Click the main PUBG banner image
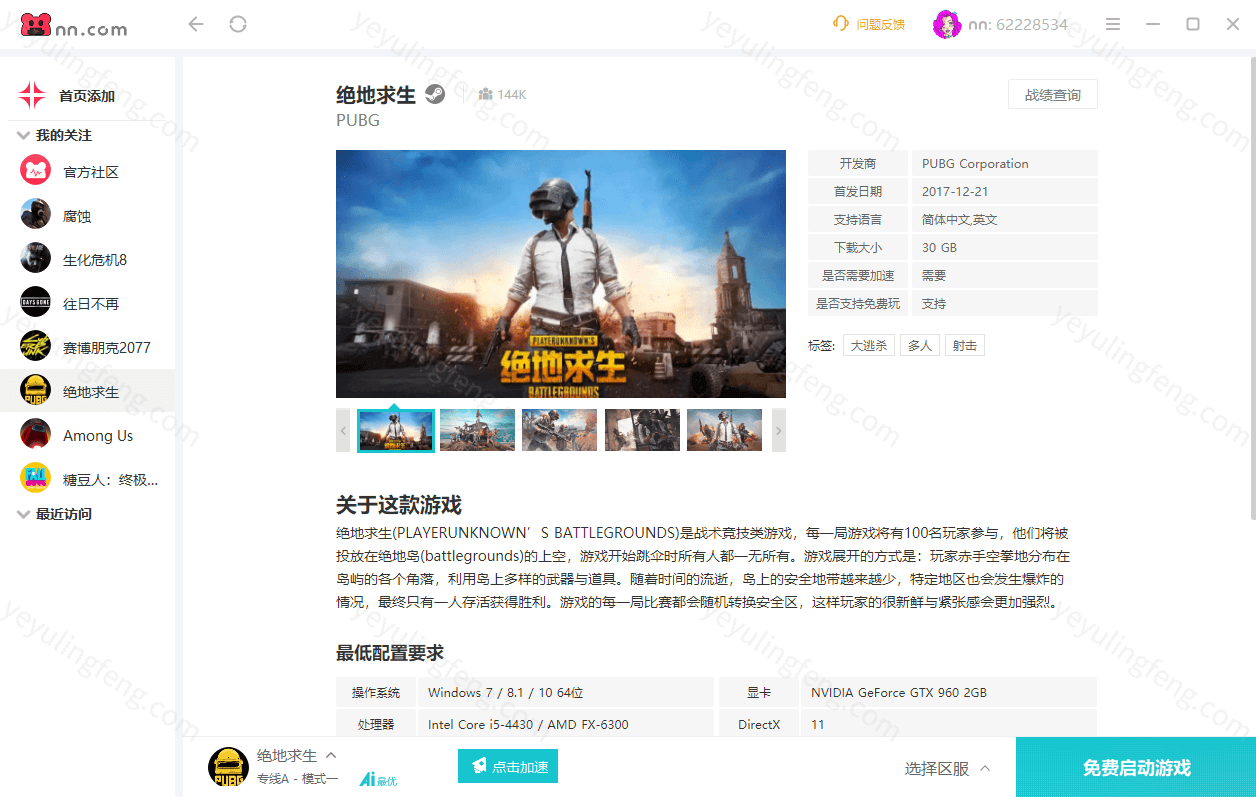Image resolution: width=1256 pixels, height=797 pixels. [561, 274]
